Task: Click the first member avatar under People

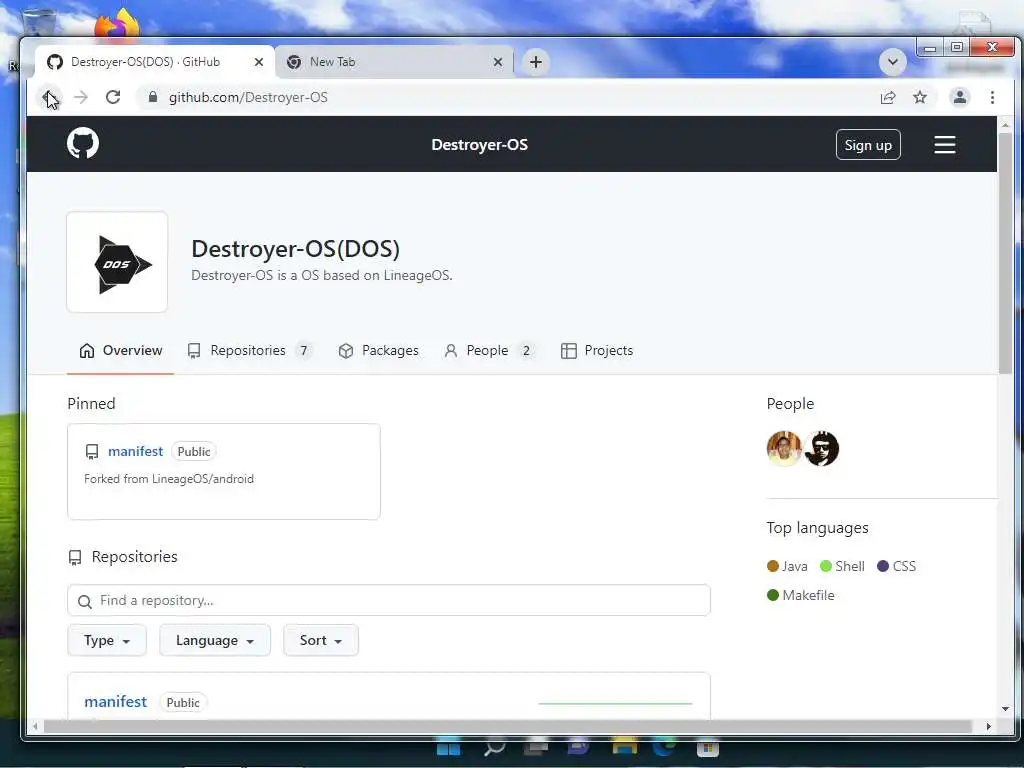Action: click(784, 449)
